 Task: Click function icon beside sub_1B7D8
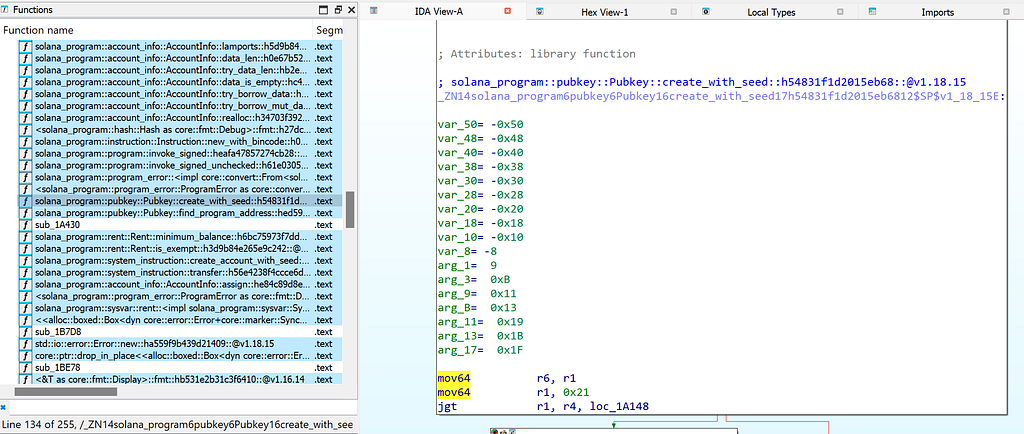coord(25,332)
